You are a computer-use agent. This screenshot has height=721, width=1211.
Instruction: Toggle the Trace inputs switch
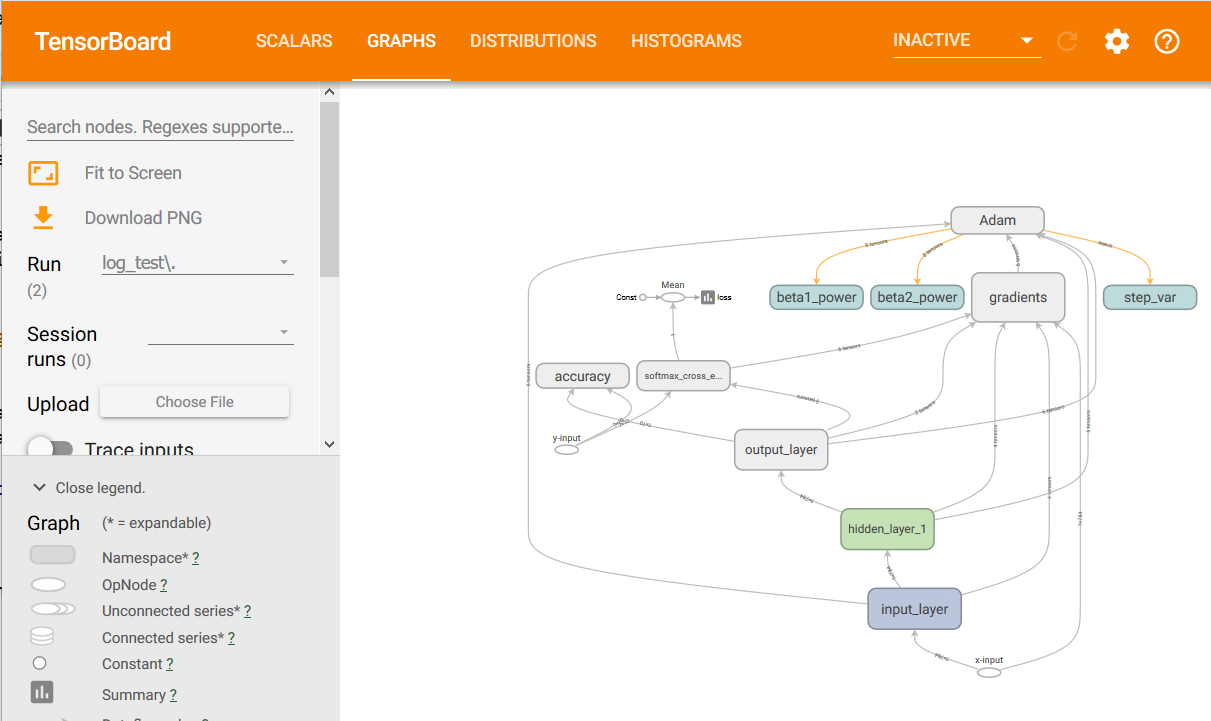pyautogui.click(x=50, y=449)
